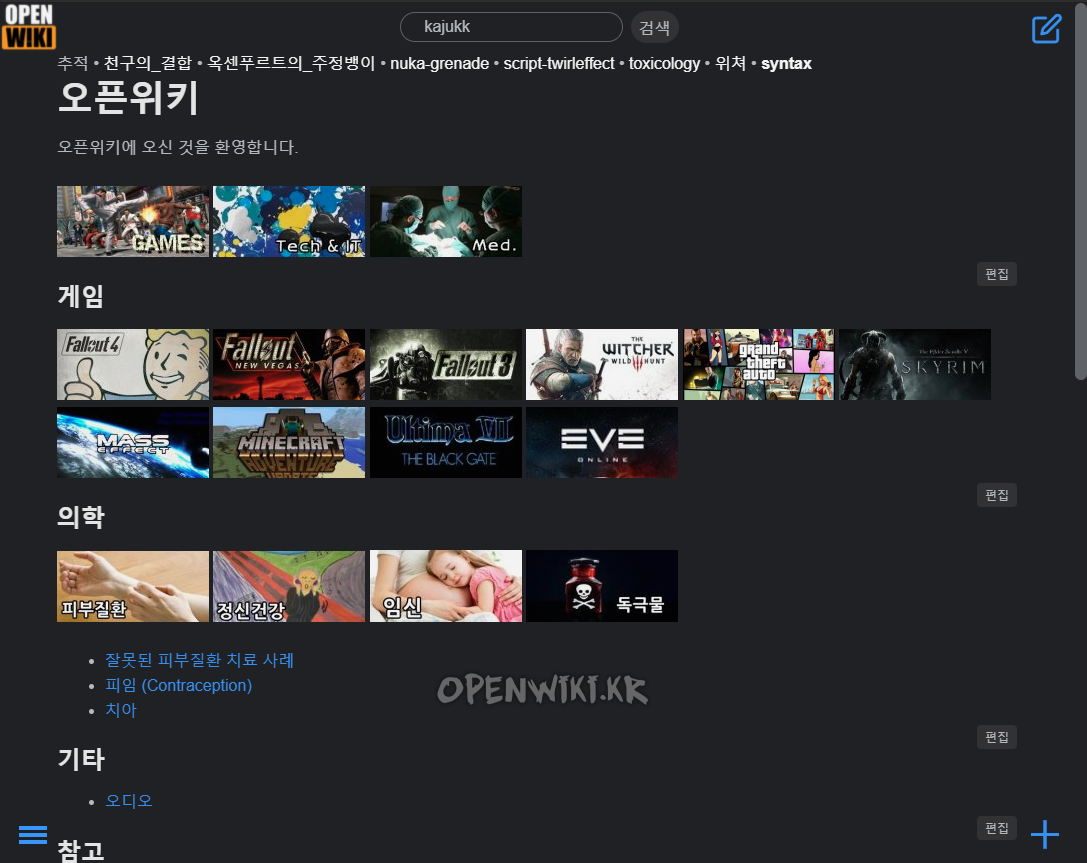Open the 천구의_결합 breadcrumb link
Image resolution: width=1087 pixels, height=863 pixels.
pyautogui.click(x=148, y=63)
